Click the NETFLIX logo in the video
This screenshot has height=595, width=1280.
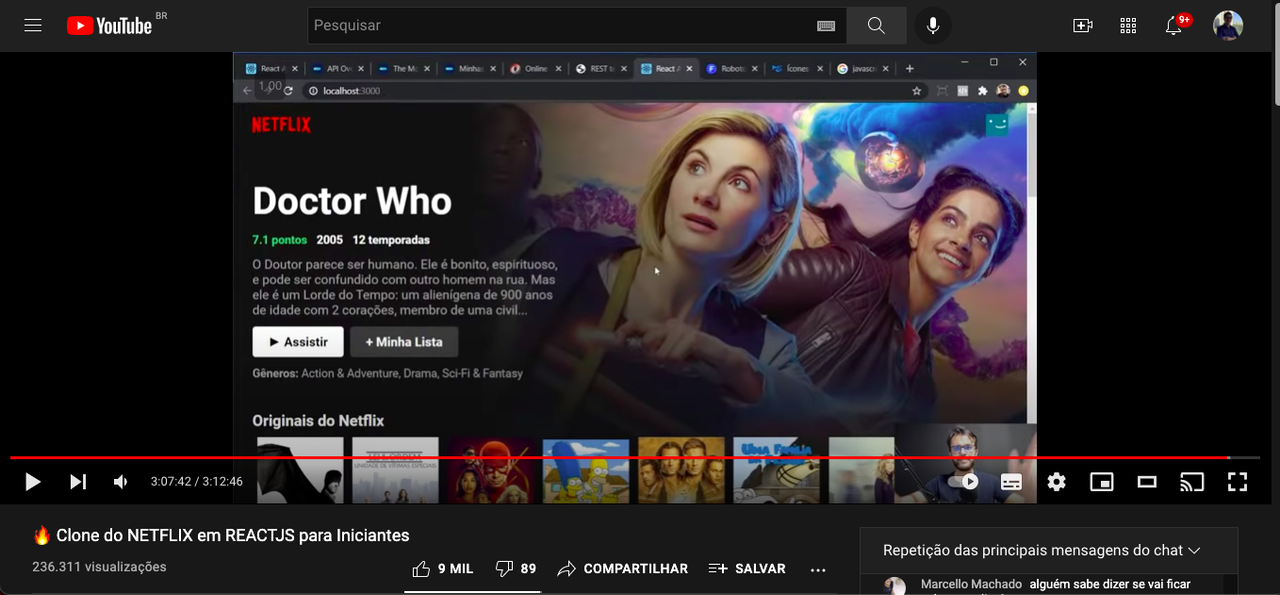click(x=281, y=125)
